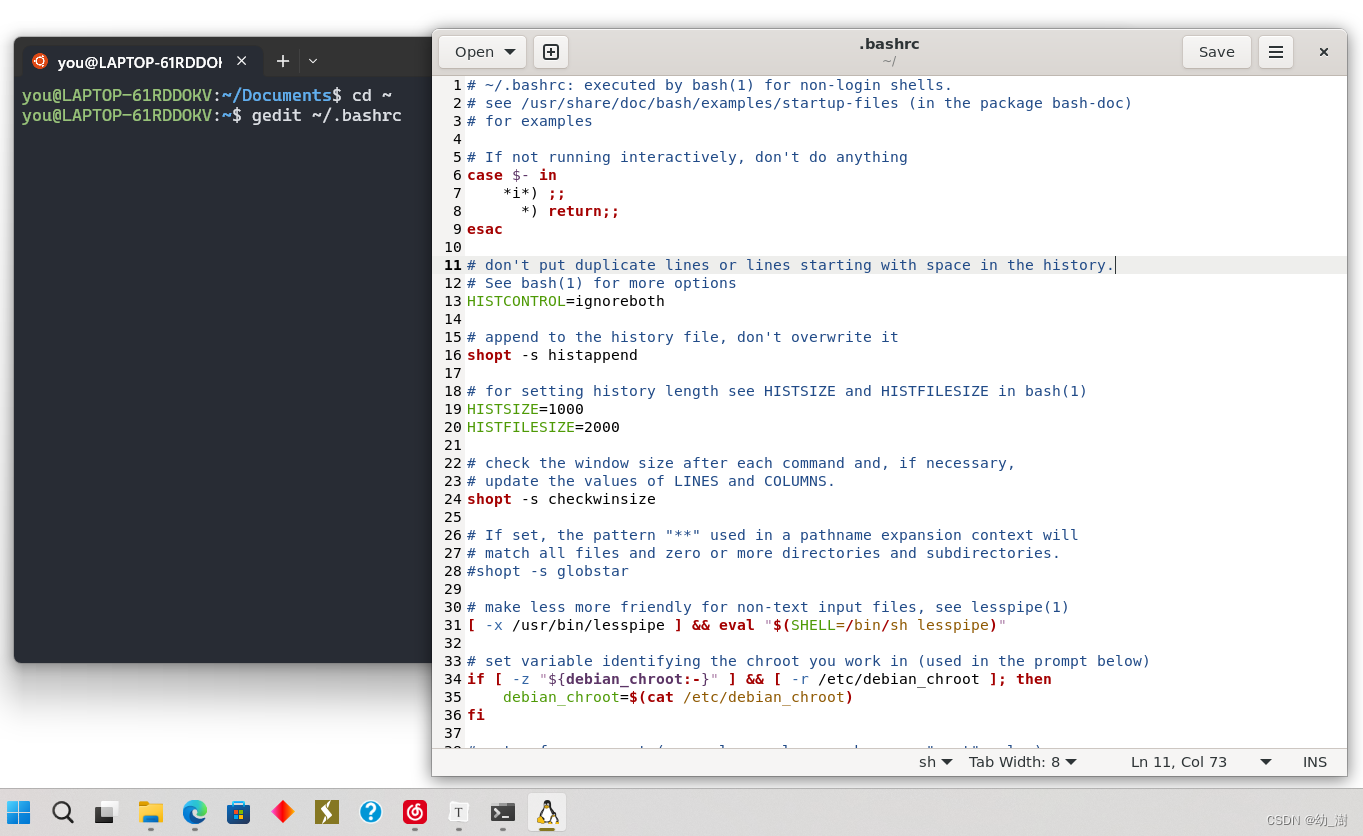The width and height of the screenshot is (1363, 836).
Task: Click the #shopt -s globstar line
Action: tap(548, 571)
